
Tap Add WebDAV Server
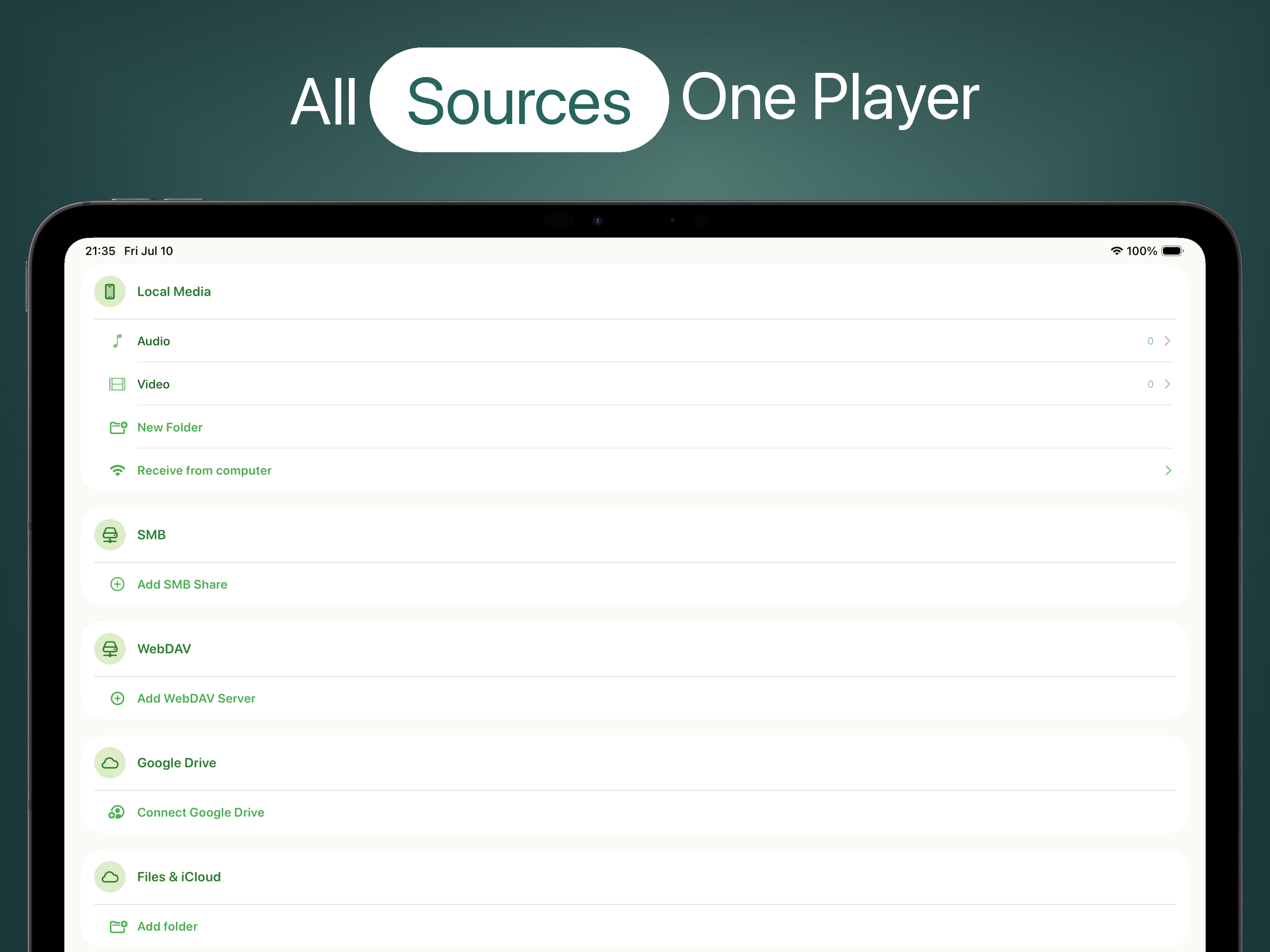pos(634,698)
